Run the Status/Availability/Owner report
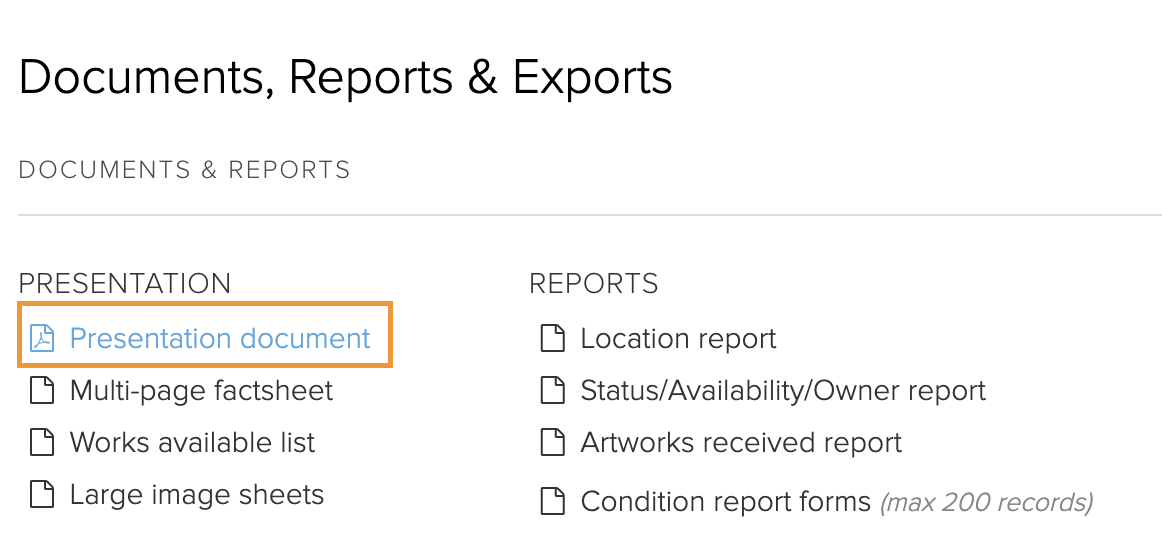This screenshot has height=536, width=1162. point(783,391)
